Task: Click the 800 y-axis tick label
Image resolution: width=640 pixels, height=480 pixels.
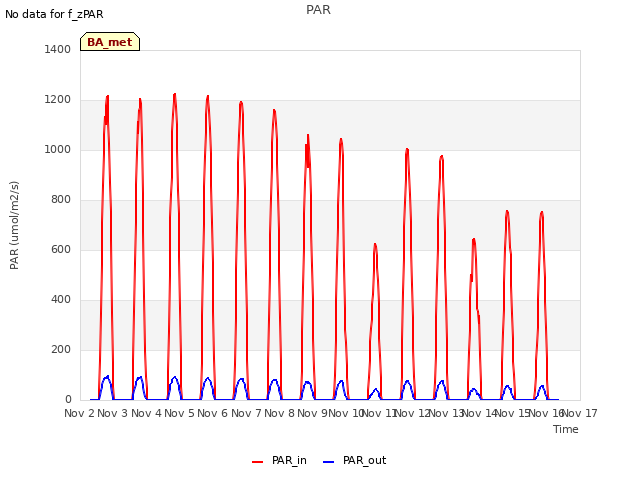Action: coord(61,200)
